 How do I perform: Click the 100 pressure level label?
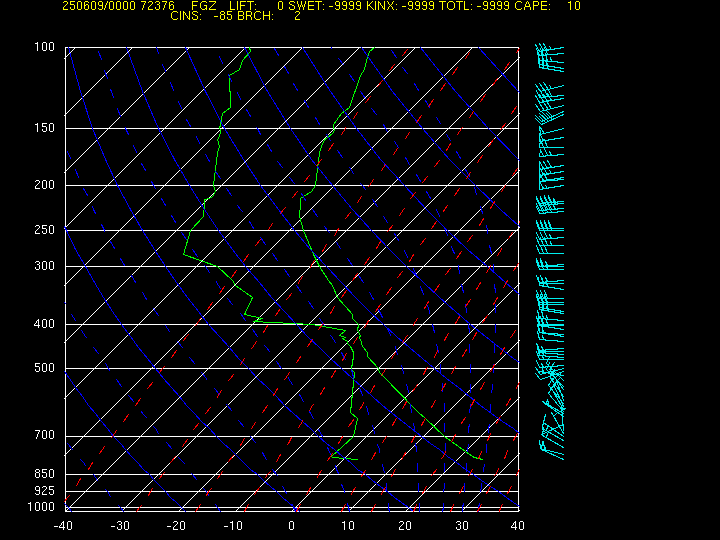click(45, 47)
